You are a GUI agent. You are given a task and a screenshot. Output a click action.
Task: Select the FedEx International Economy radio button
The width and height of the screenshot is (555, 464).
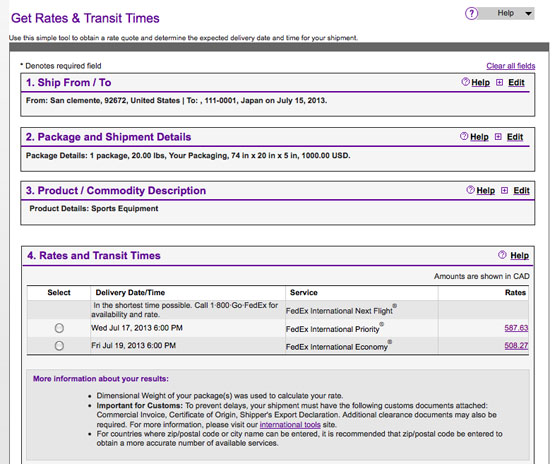(x=59, y=345)
